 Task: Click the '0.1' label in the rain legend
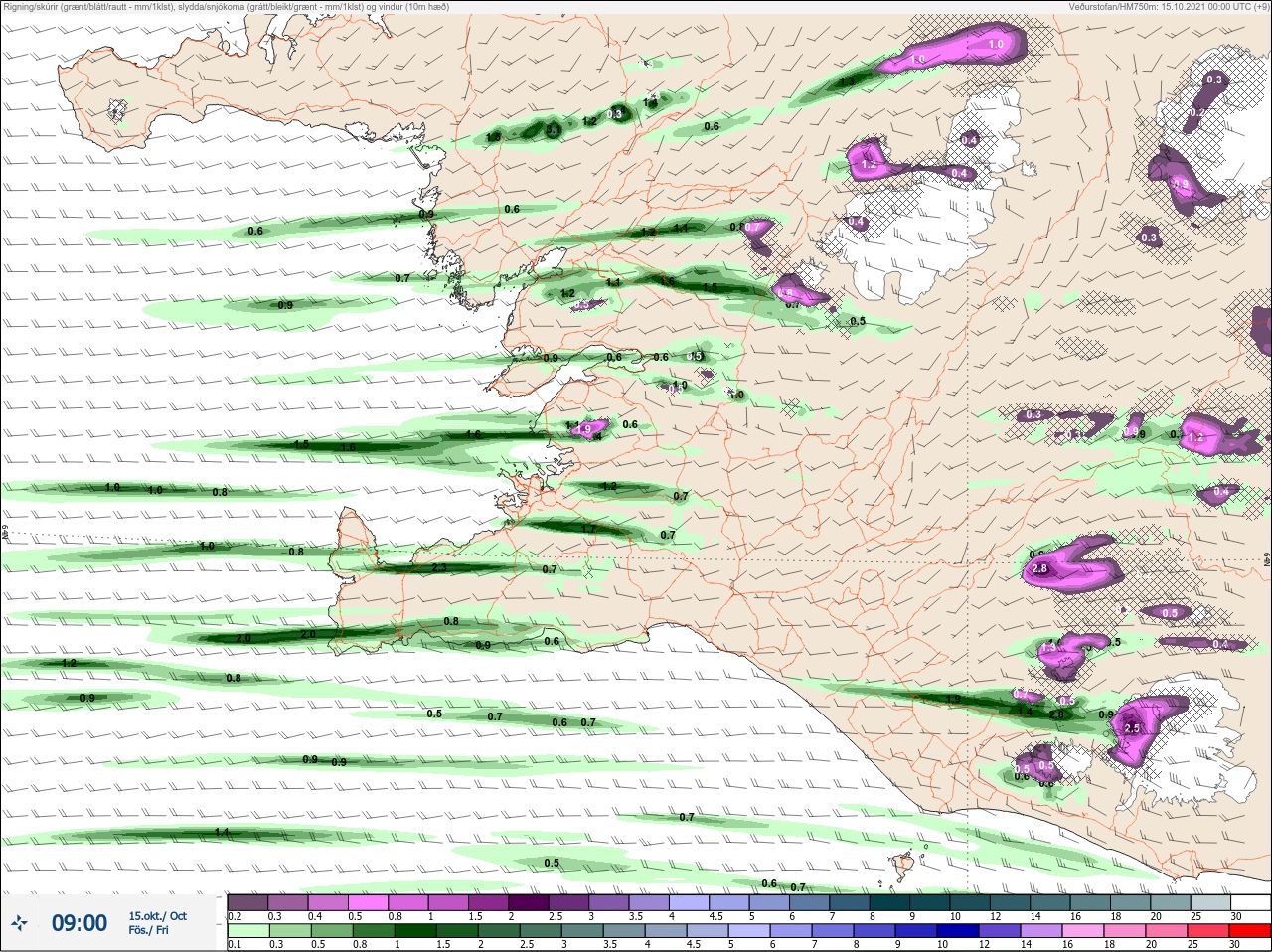pos(234,944)
